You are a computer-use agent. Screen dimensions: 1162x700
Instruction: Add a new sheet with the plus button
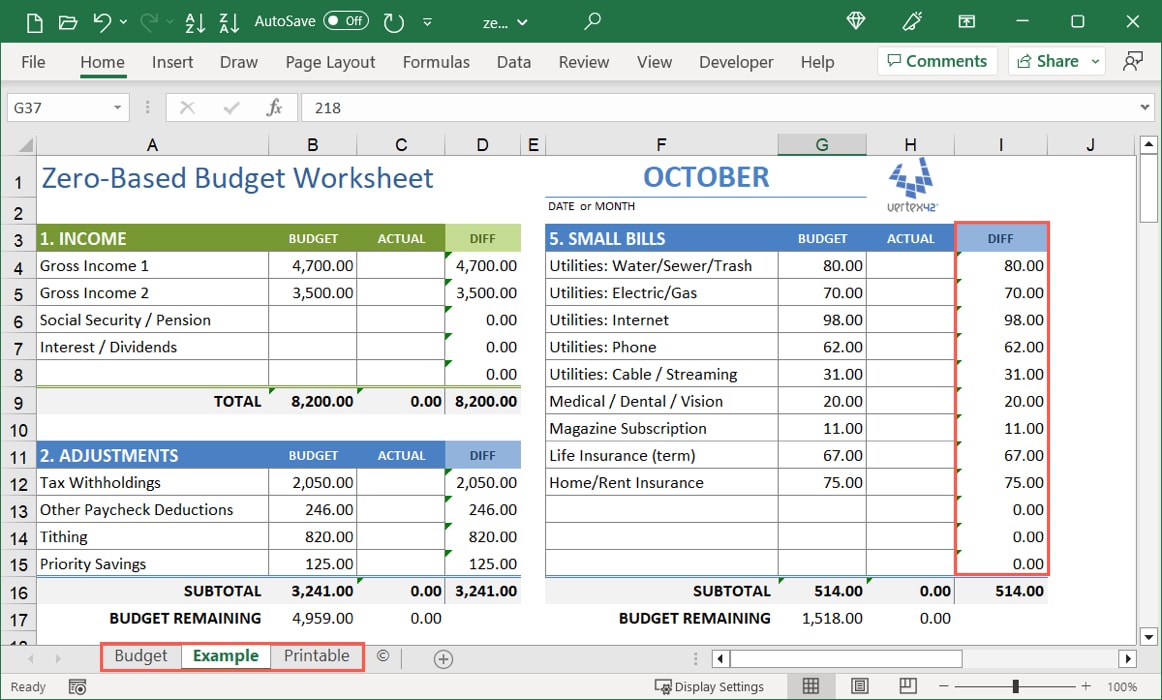(x=442, y=658)
